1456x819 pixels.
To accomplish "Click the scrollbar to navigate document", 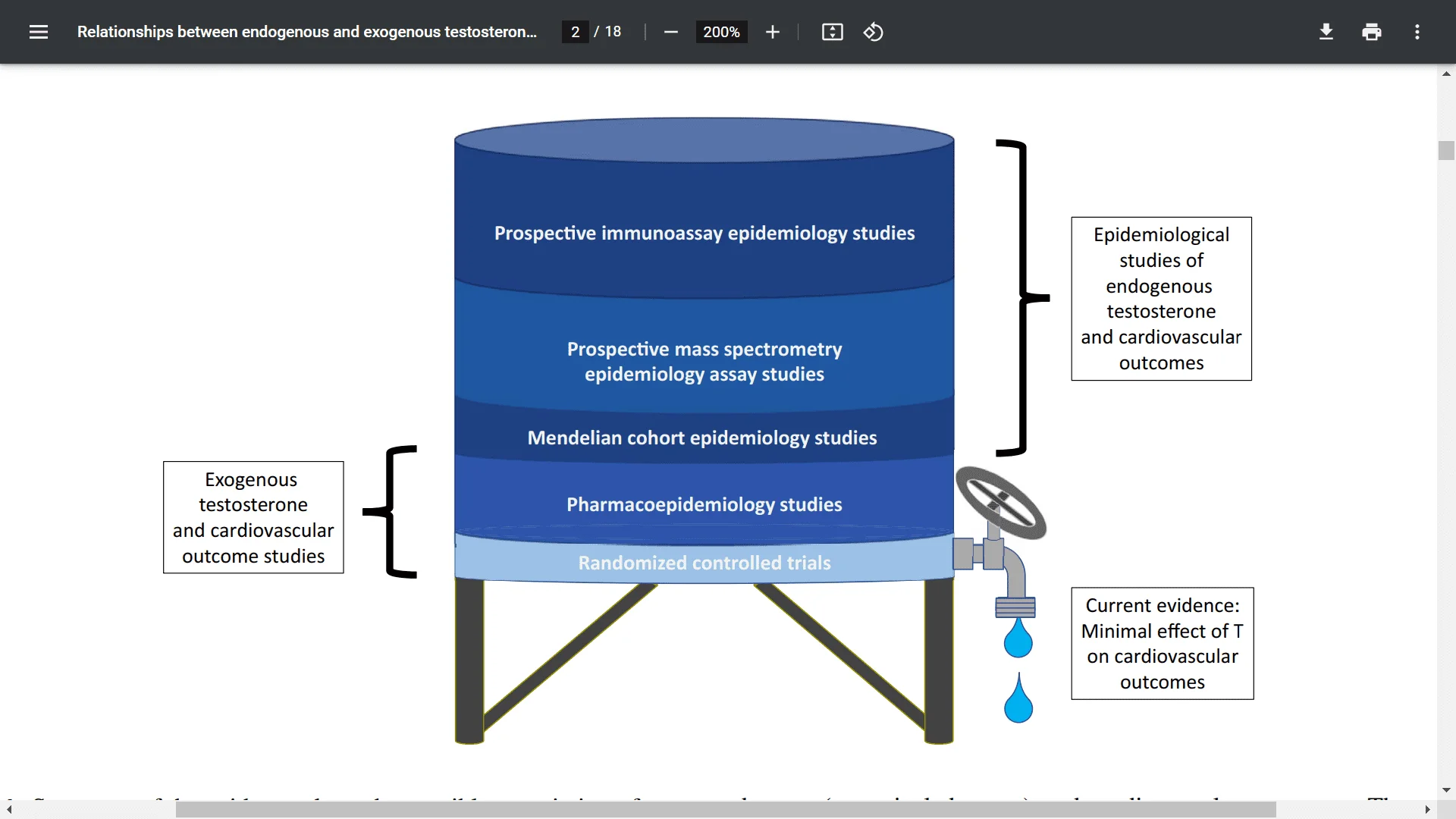I will 1449,150.
